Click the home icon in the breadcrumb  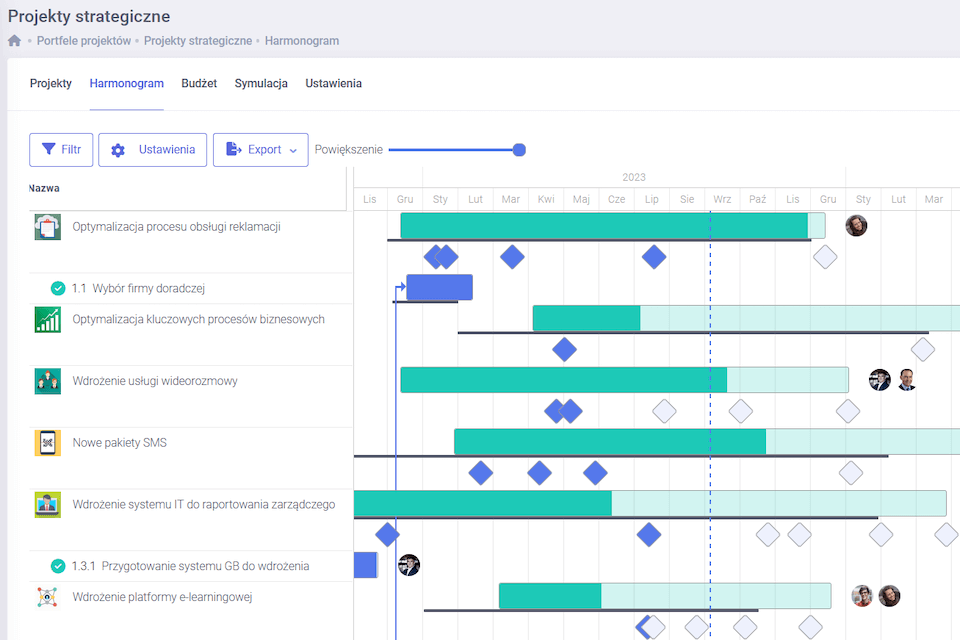click(14, 41)
